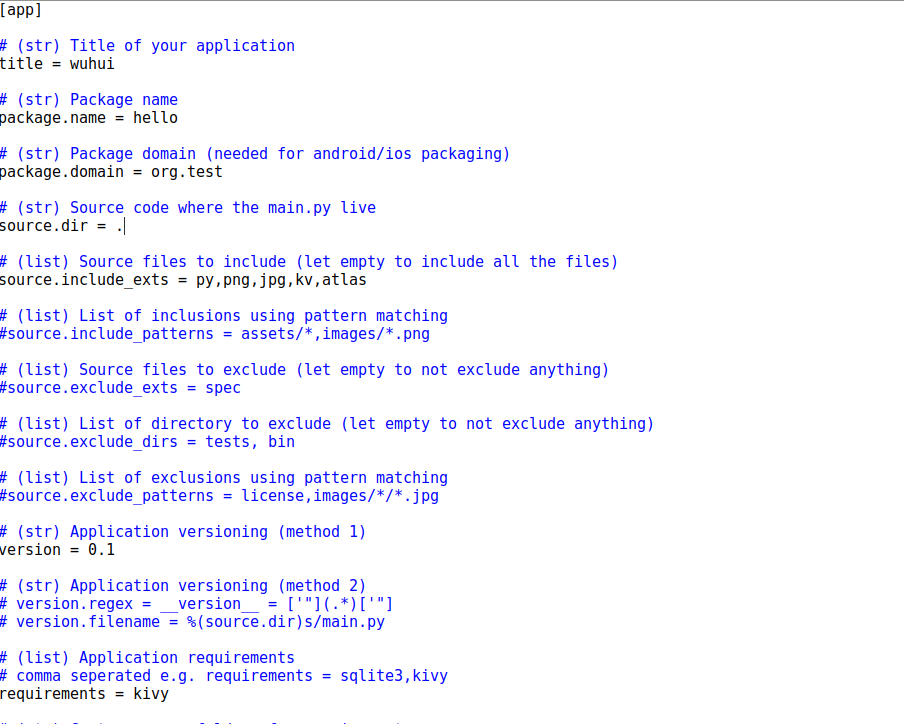904x724 pixels.
Task: Place cursor on the source.dir = . line
Action: pos(60,225)
